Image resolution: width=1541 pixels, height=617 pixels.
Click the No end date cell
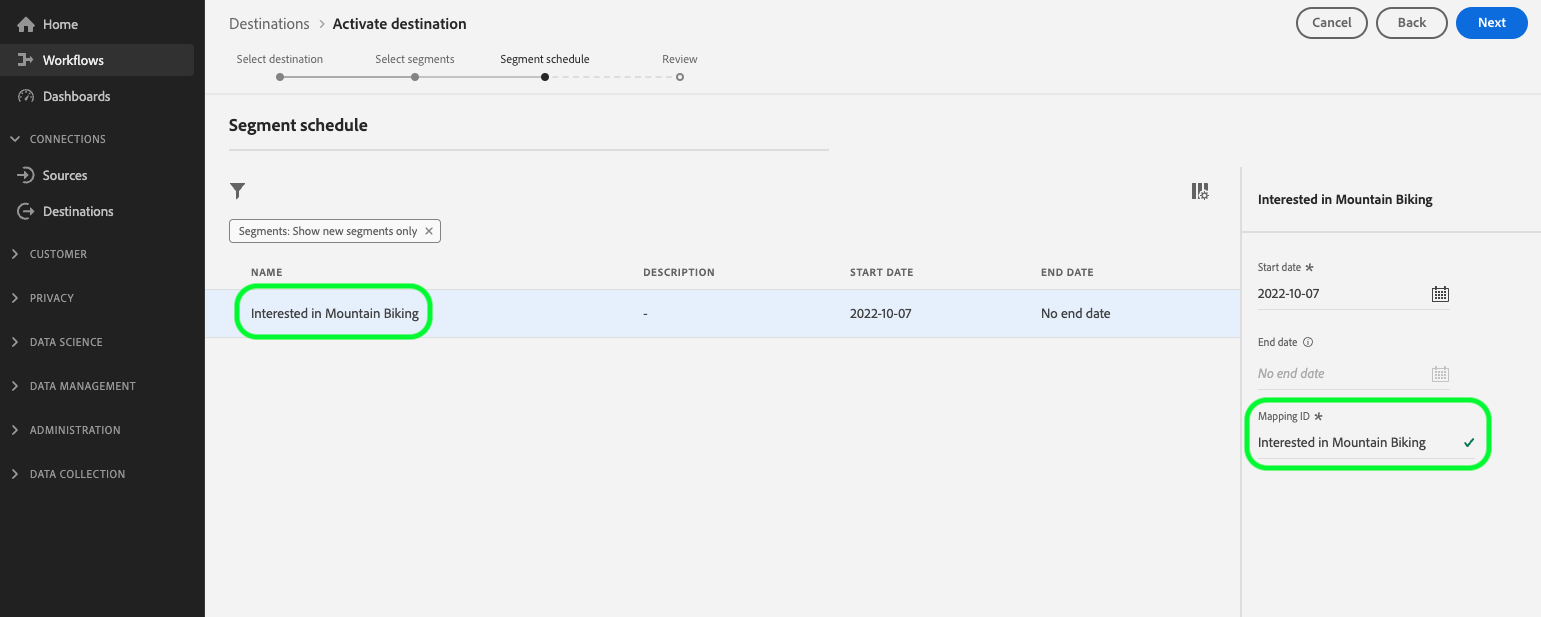click(1076, 313)
